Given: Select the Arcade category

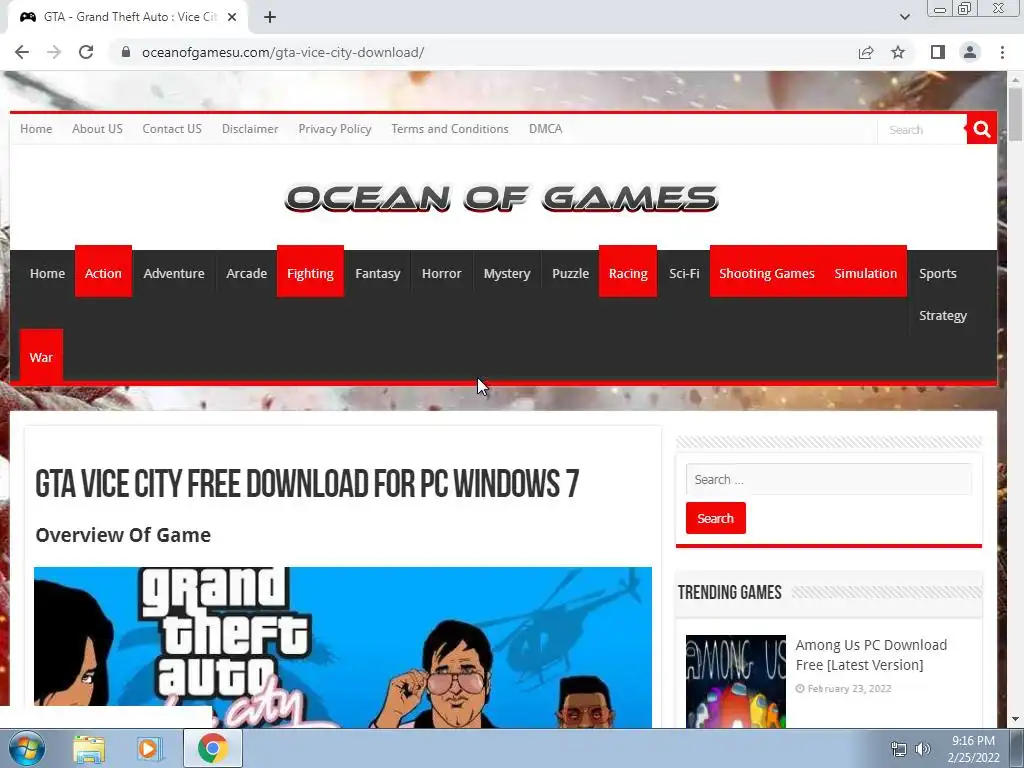Looking at the screenshot, I should (x=246, y=273).
